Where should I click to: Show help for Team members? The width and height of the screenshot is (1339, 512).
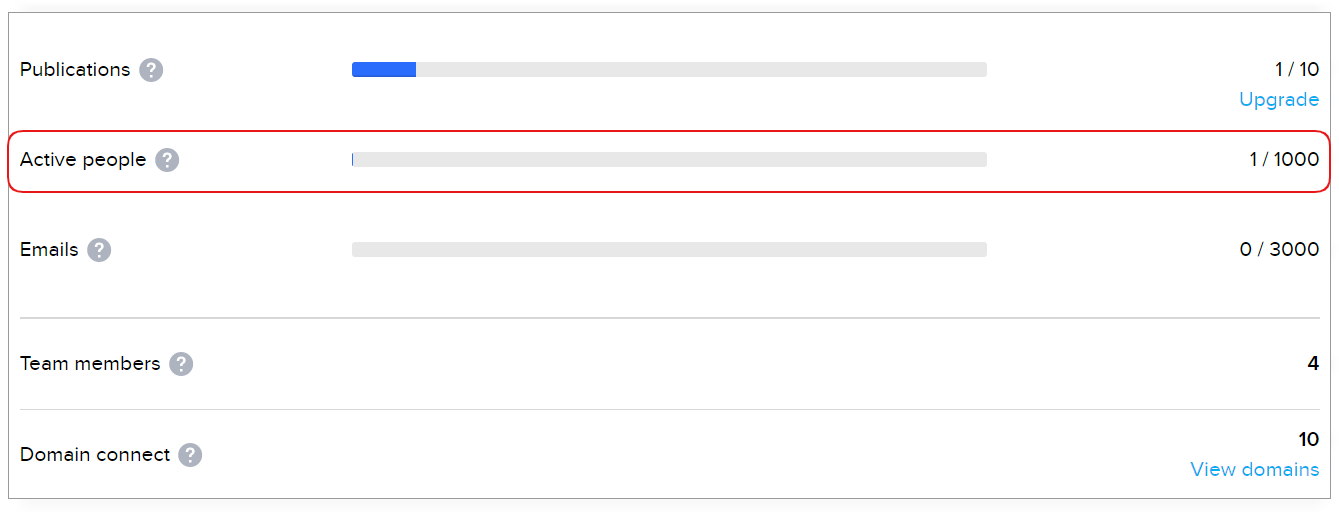(x=181, y=364)
